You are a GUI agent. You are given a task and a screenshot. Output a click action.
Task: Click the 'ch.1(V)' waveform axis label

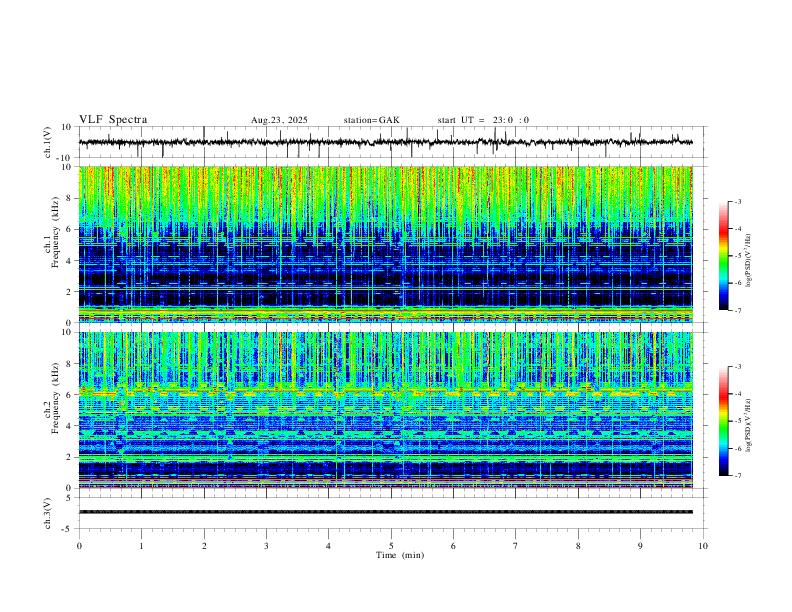pos(48,142)
